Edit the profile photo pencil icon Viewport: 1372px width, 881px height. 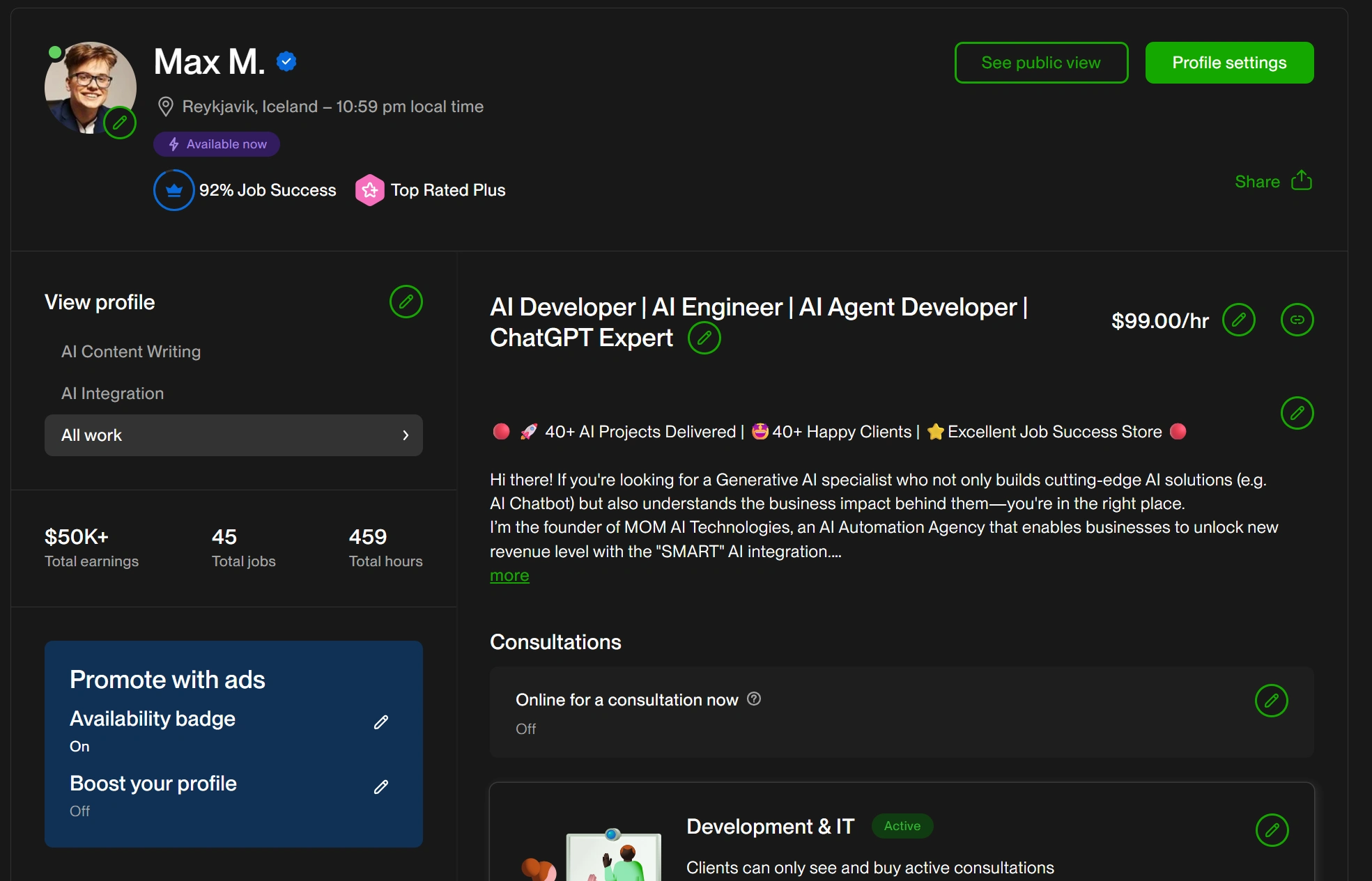point(120,123)
